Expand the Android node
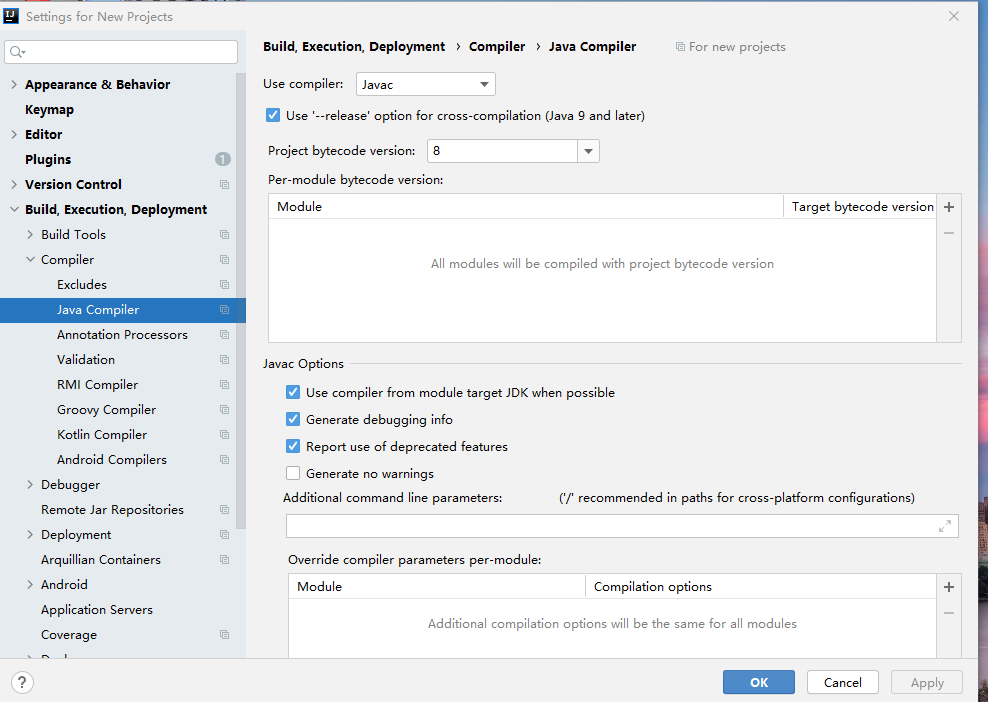This screenshot has height=702, width=988. 30,585
